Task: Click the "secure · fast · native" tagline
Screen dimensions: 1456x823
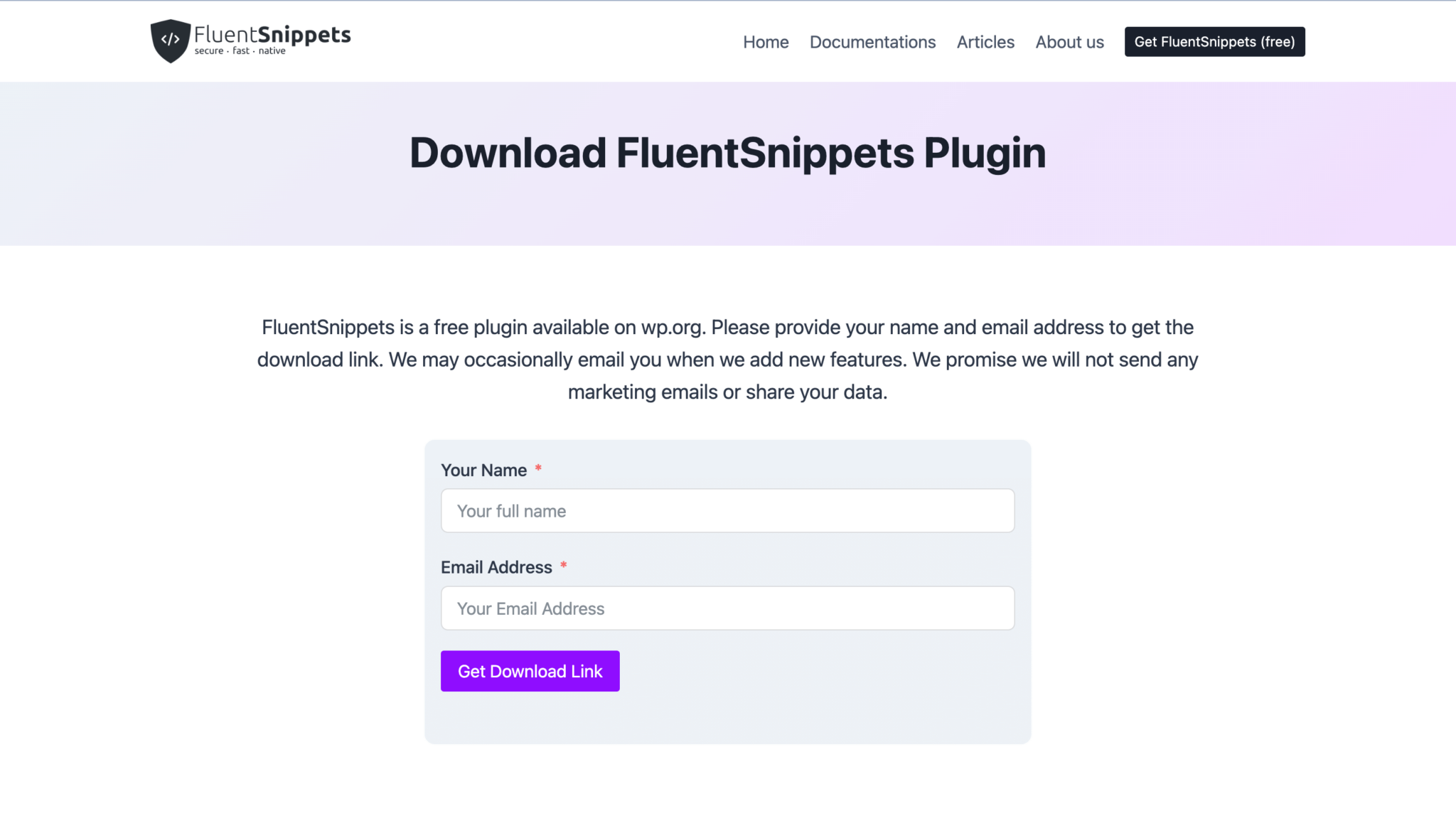Action: (238, 50)
